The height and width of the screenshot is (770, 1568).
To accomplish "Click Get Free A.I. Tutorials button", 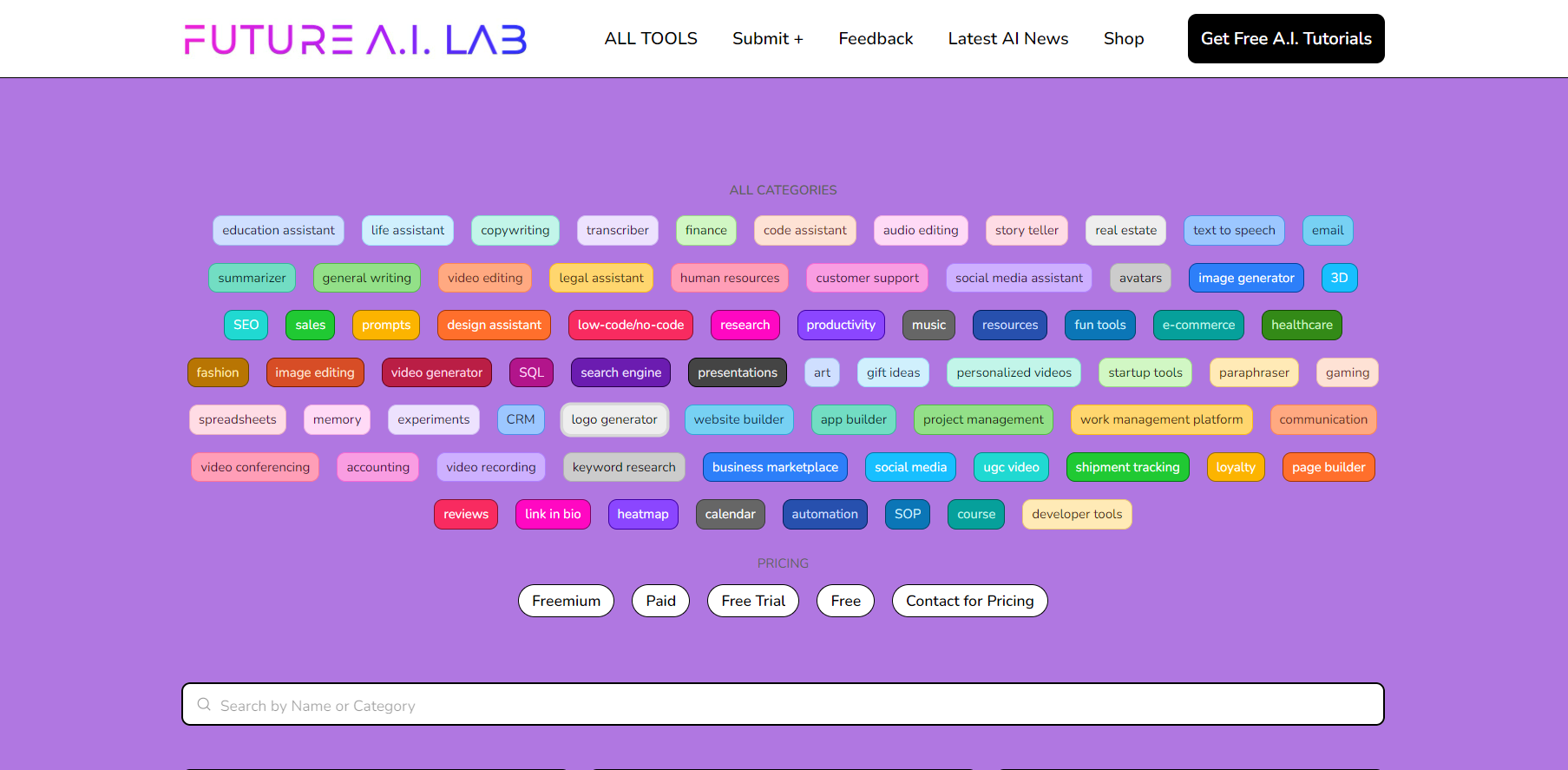I will (1286, 38).
